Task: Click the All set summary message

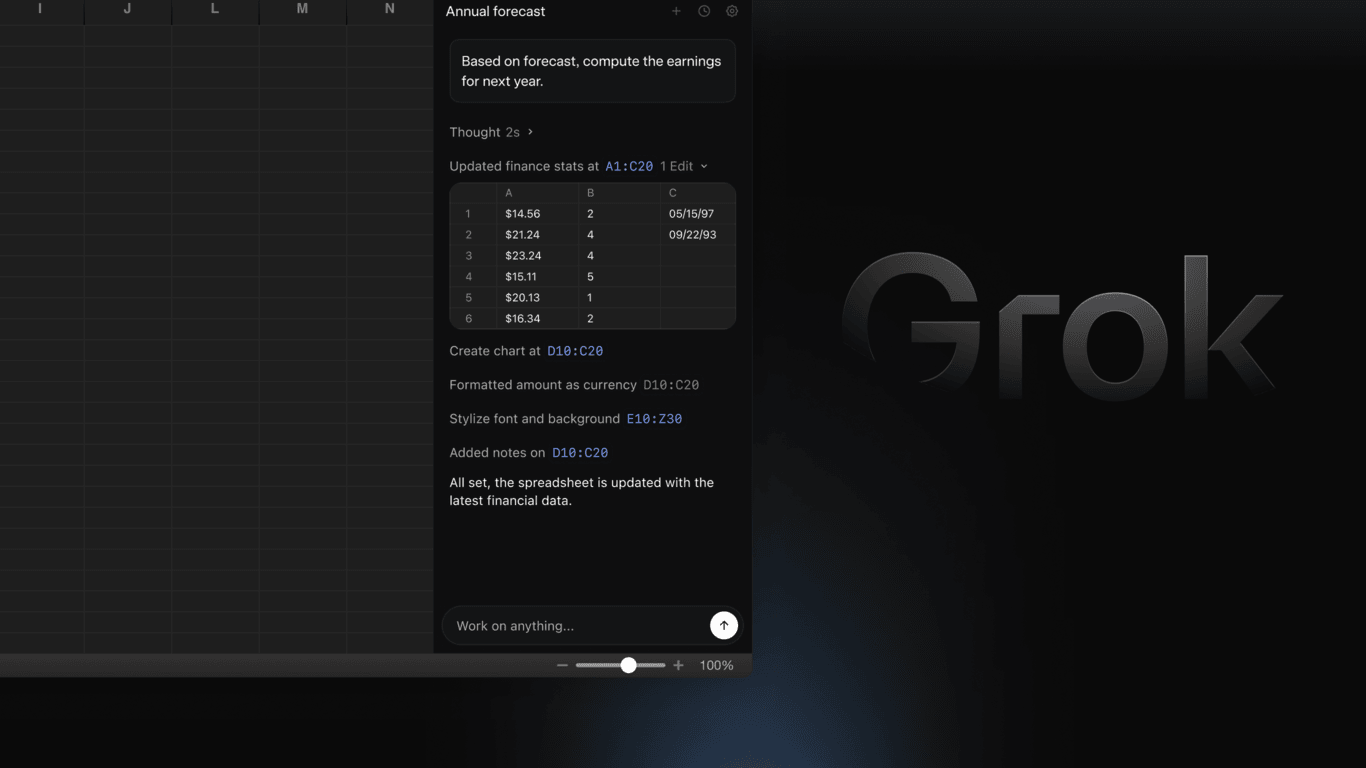Action: (582, 492)
